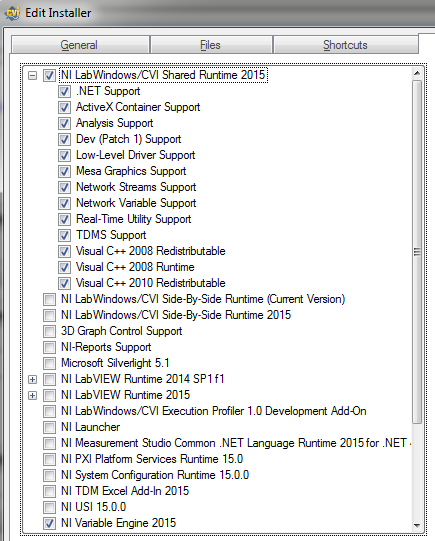Uncheck Real-Time Utility Support checkbox
This screenshot has width=435, height=541.
click(x=65, y=219)
